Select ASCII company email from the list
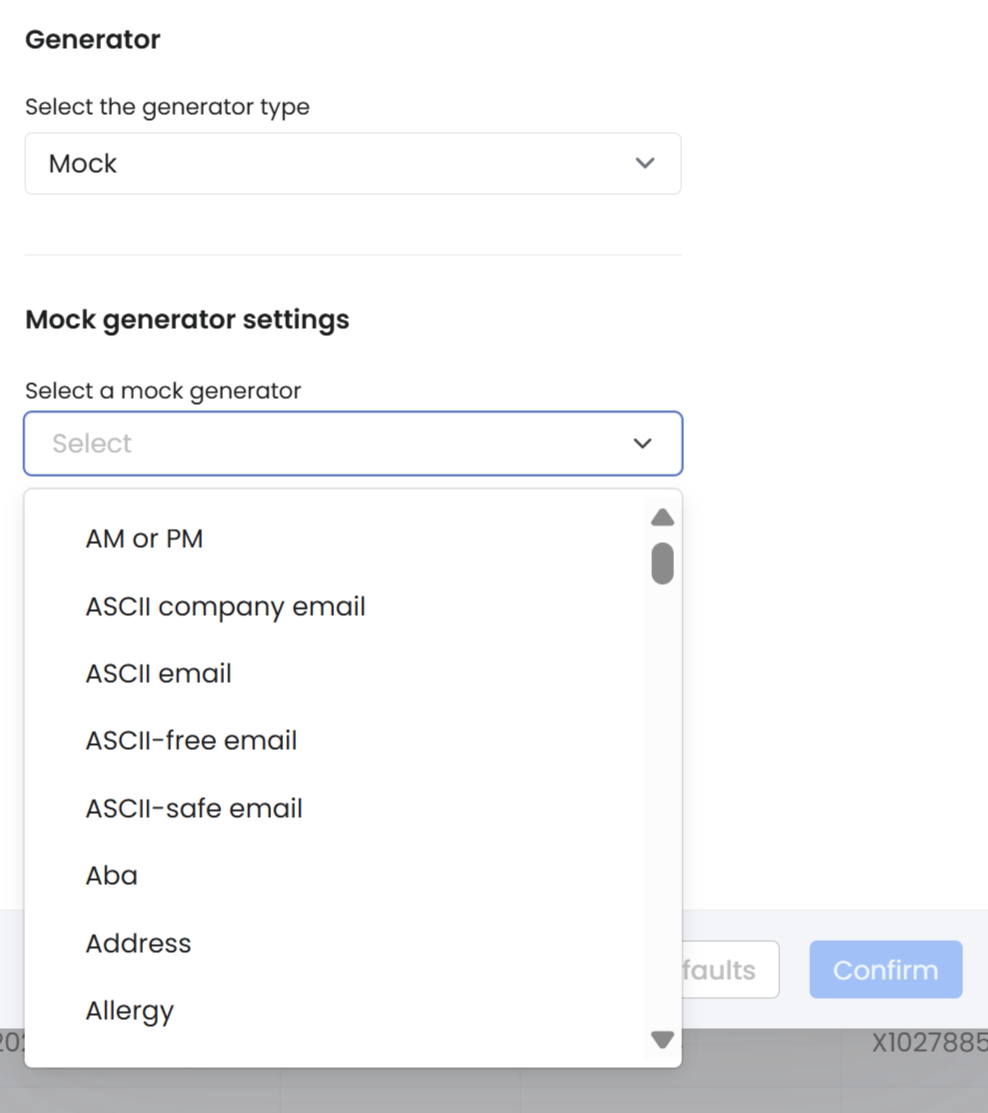Image resolution: width=988 pixels, height=1113 pixels. coord(225,607)
